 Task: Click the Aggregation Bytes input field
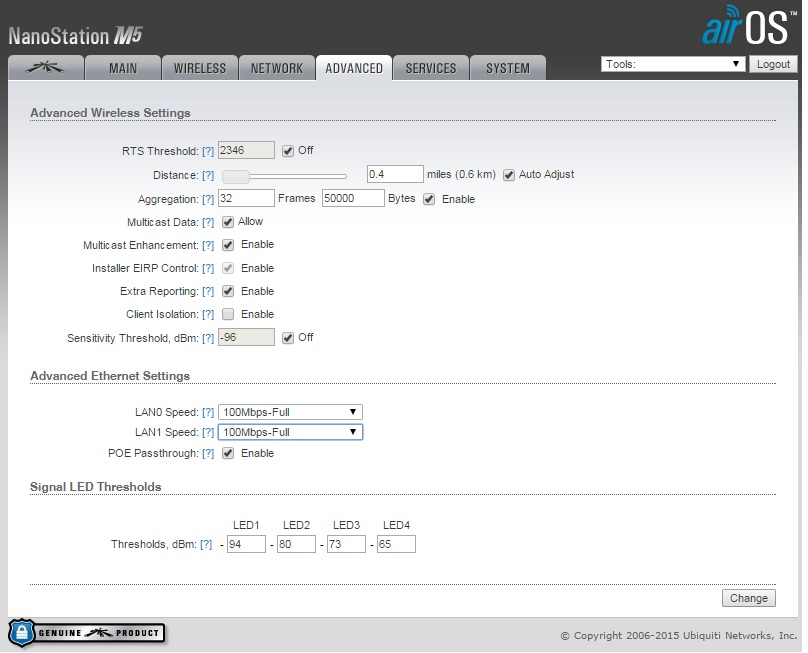pyautogui.click(x=353, y=198)
